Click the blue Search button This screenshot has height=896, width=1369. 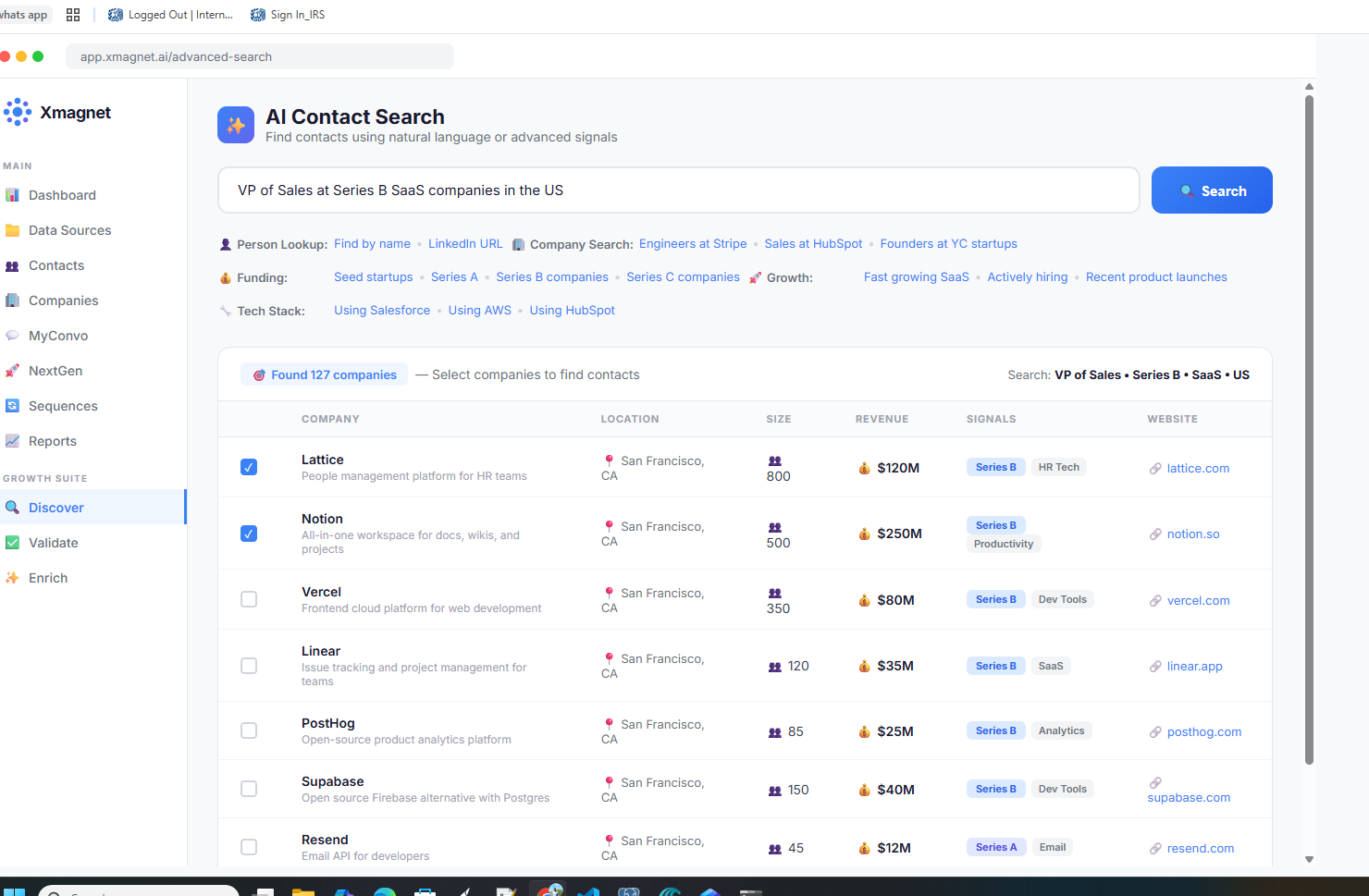coord(1212,190)
